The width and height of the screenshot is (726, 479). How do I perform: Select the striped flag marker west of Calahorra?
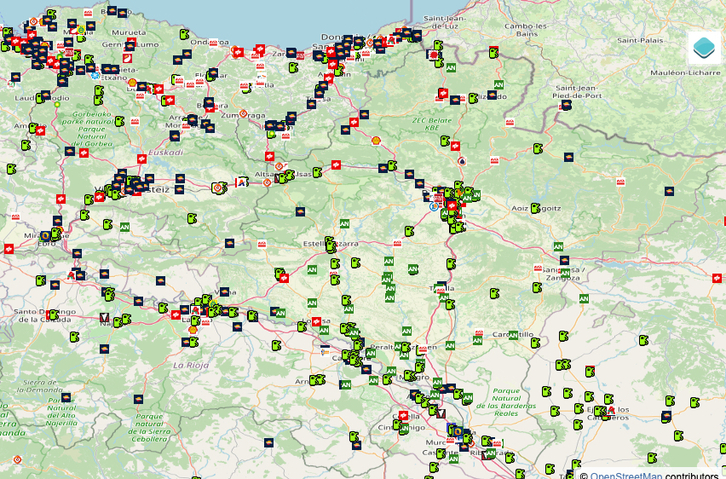tap(325, 350)
